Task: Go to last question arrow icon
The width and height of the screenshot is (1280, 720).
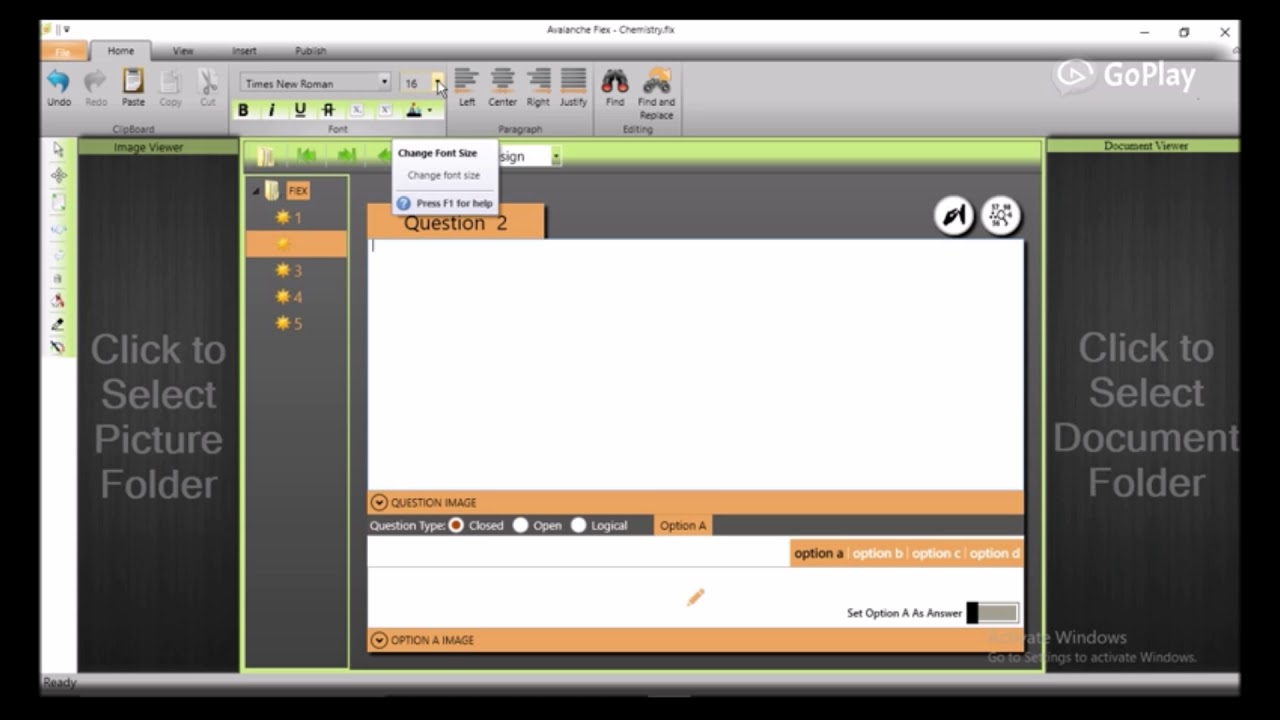Action: [346, 156]
